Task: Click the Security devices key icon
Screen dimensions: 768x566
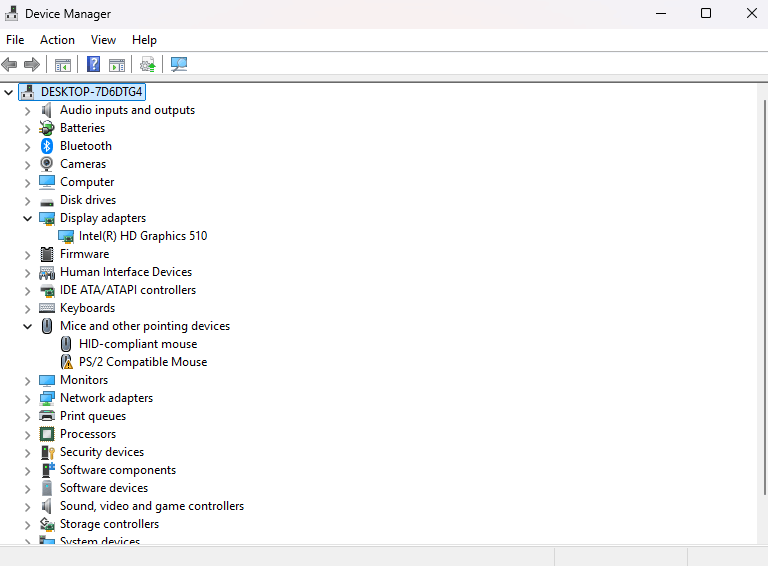Action: pos(48,452)
